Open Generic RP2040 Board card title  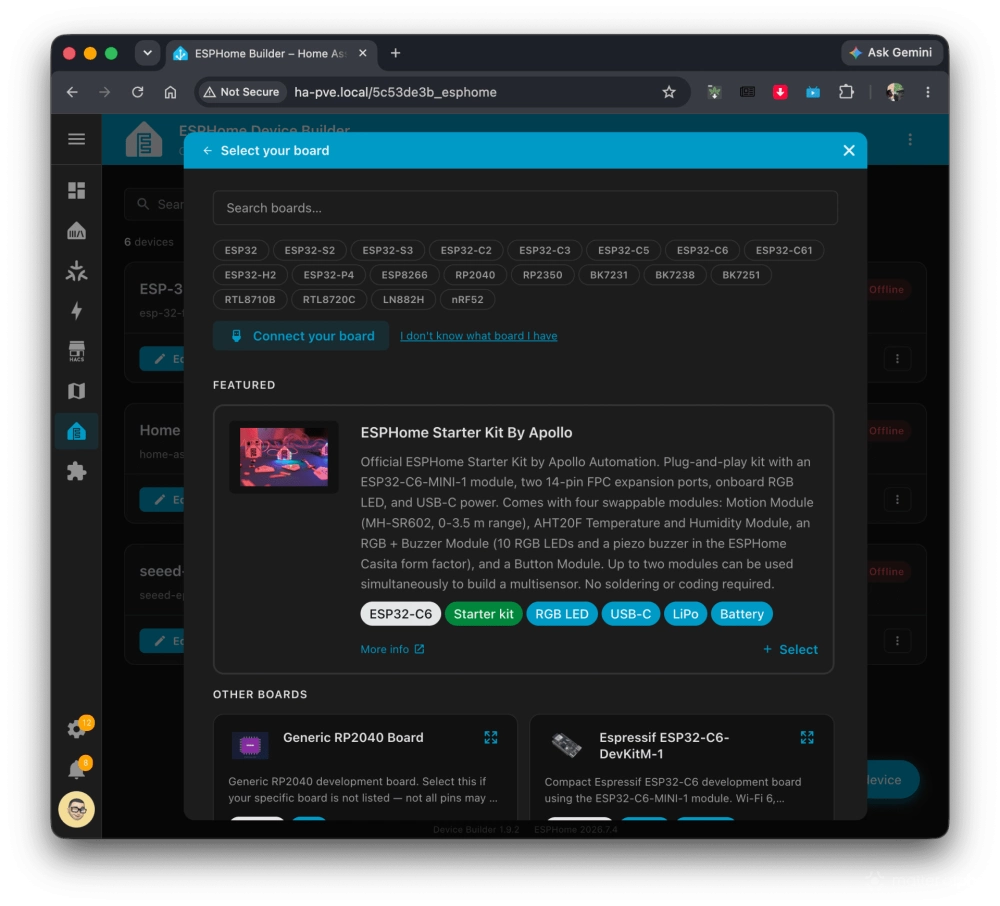coord(353,738)
